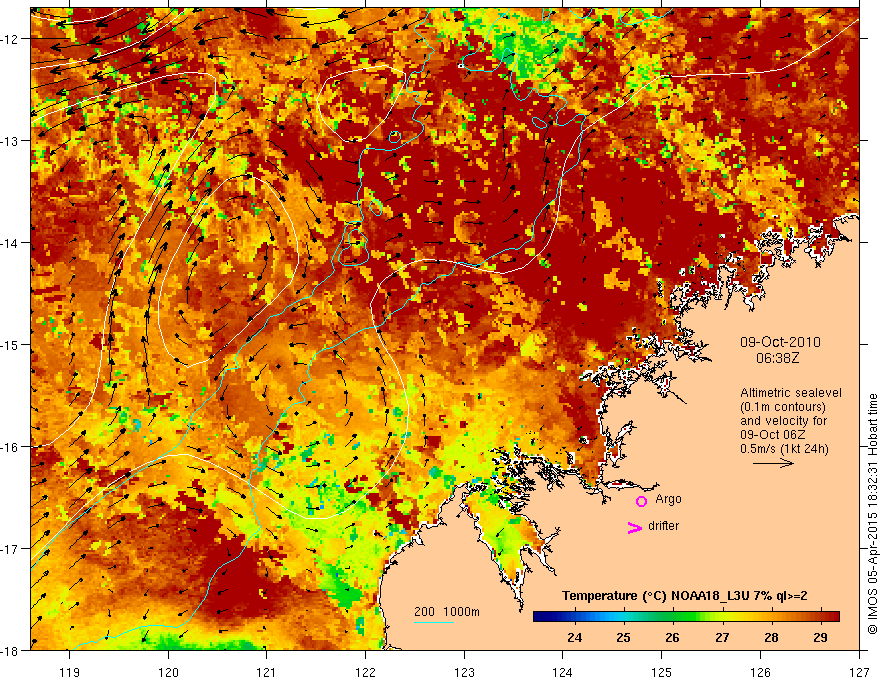Click the '09-Oct-2010' date label
This screenshot has height=680, width=880.
tap(780, 342)
